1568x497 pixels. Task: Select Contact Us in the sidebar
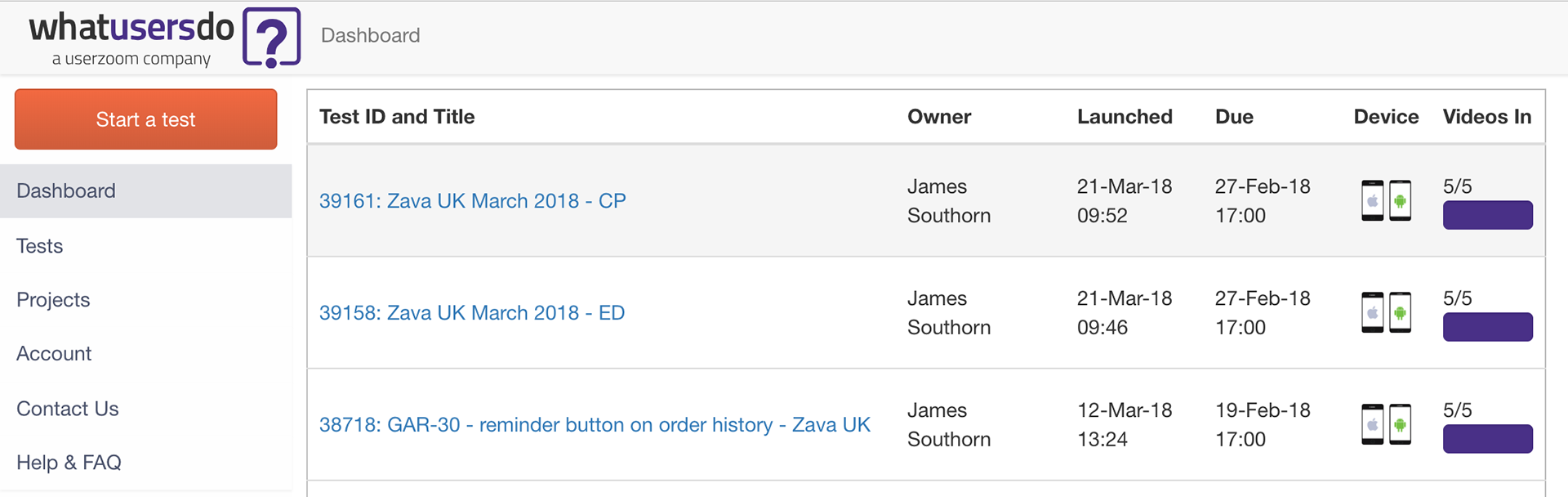pos(68,409)
